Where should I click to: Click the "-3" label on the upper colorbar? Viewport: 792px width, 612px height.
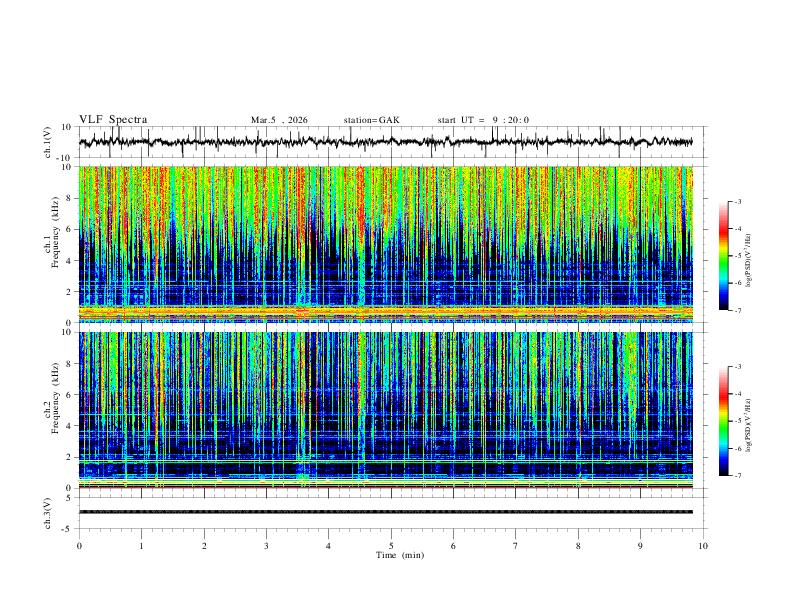click(x=737, y=201)
